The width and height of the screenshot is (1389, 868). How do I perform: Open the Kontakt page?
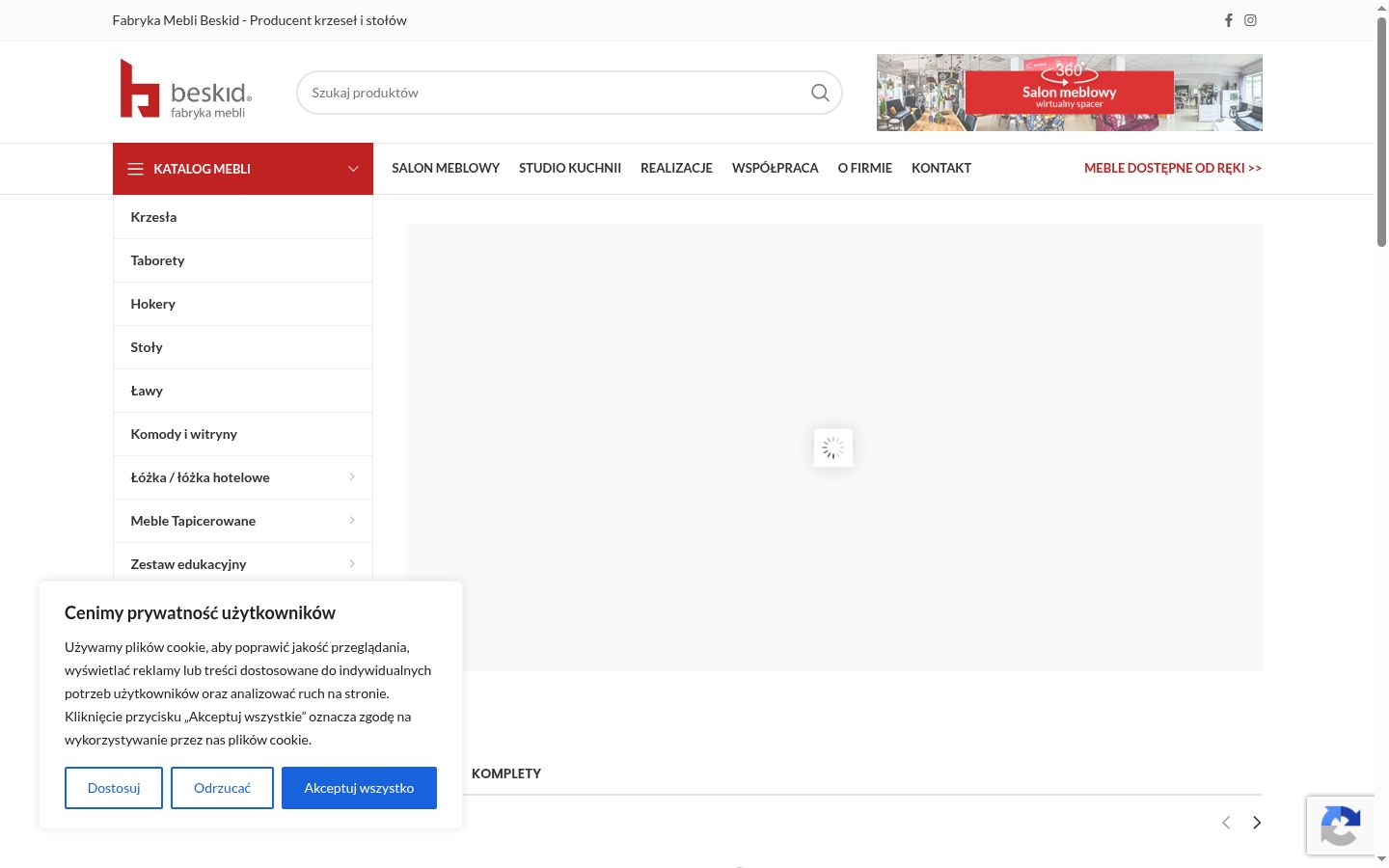(x=941, y=168)
